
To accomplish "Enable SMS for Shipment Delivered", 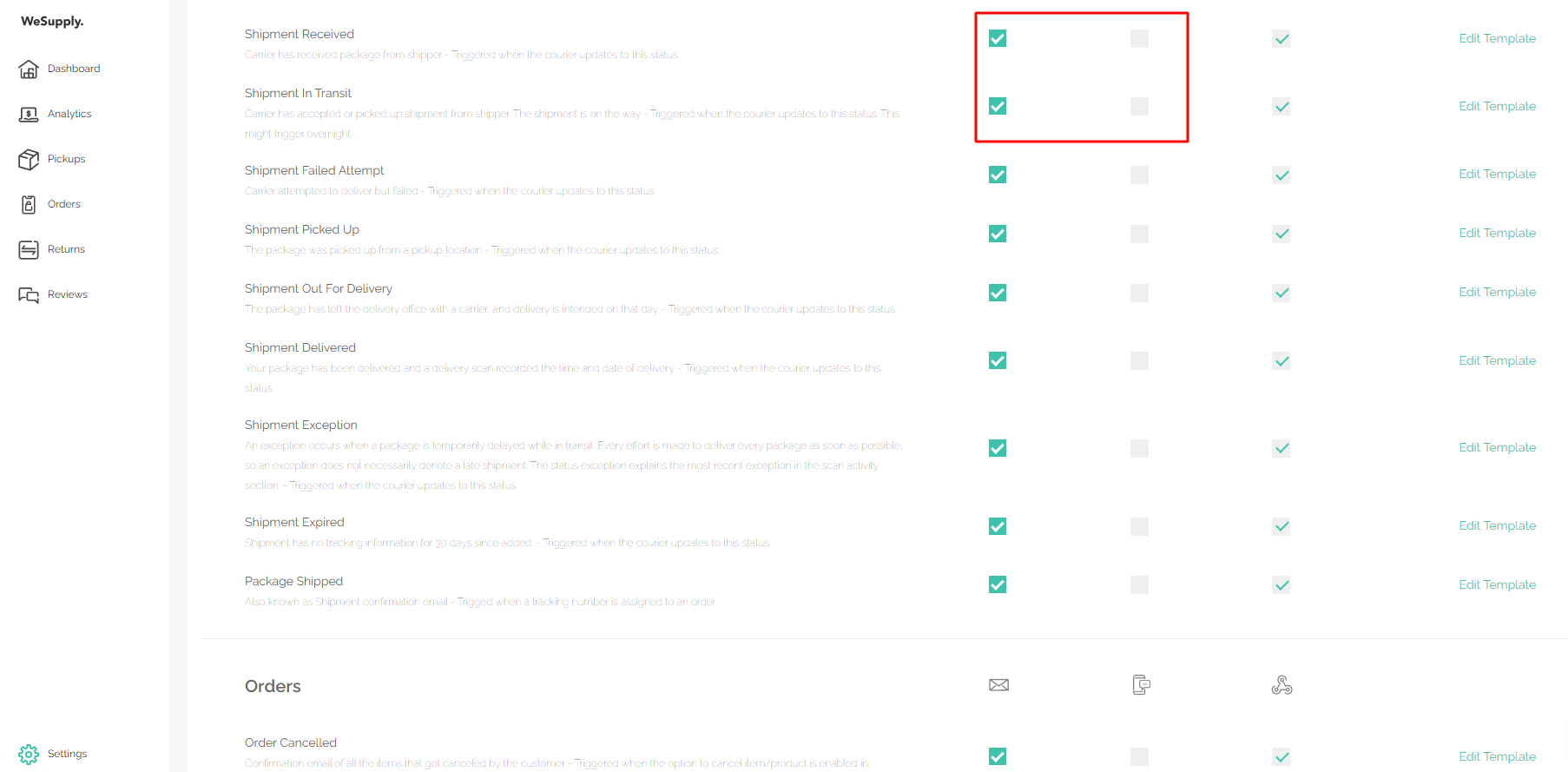I will (1139, 360).
